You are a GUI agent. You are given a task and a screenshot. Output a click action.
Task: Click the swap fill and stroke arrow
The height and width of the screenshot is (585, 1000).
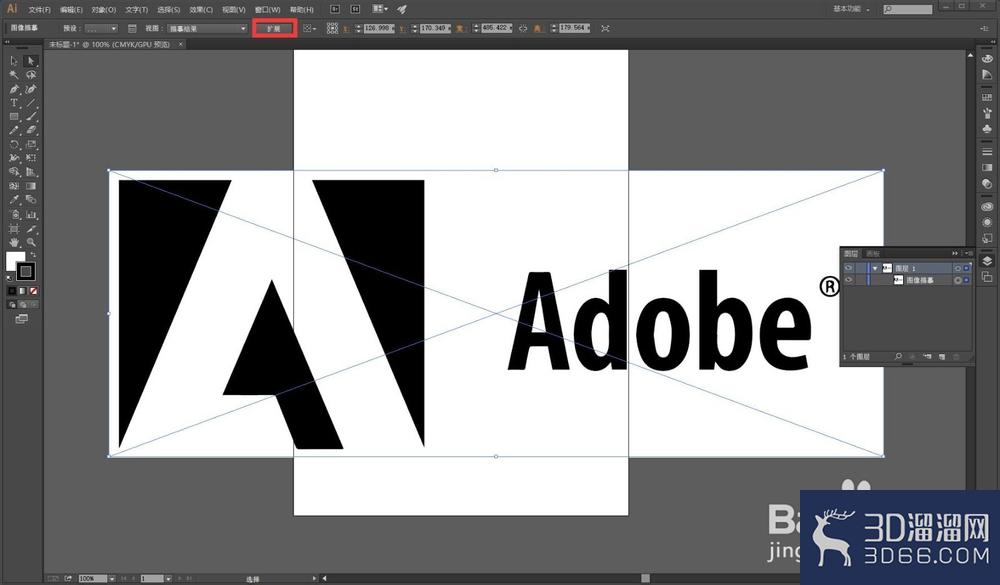tap(33, 255)
